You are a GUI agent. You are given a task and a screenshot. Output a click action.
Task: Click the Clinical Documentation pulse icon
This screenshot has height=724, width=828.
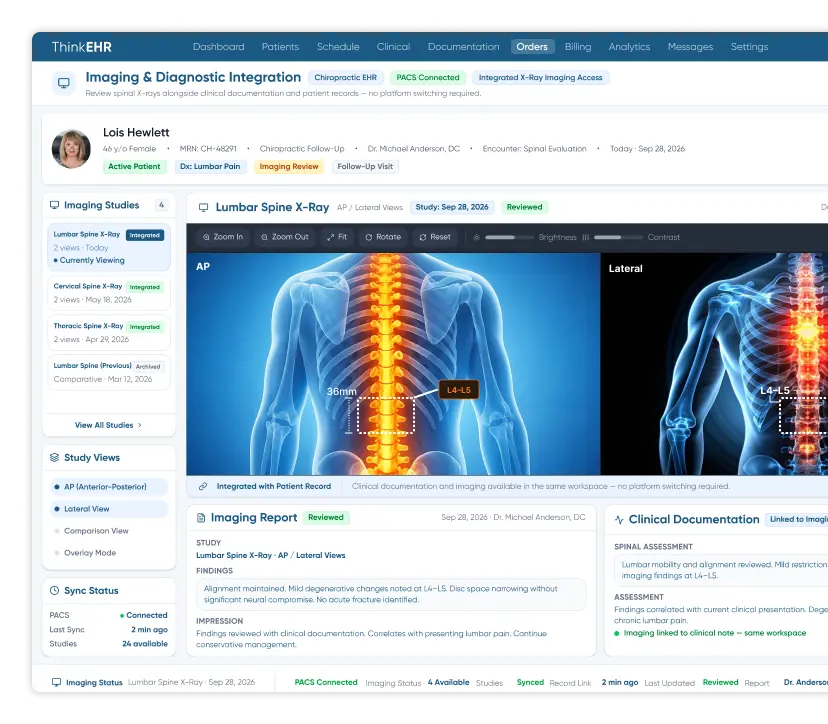coord(619,520)
